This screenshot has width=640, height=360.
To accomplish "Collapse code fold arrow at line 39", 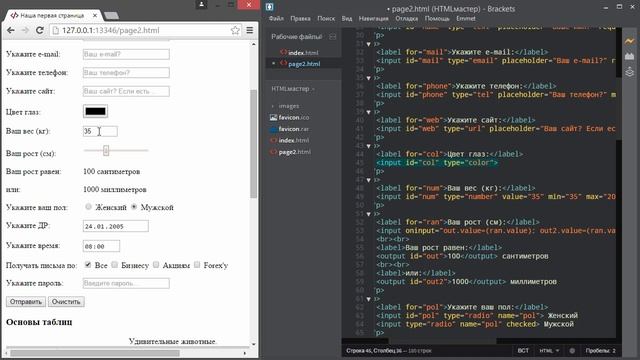I will [x=369, y=112].
